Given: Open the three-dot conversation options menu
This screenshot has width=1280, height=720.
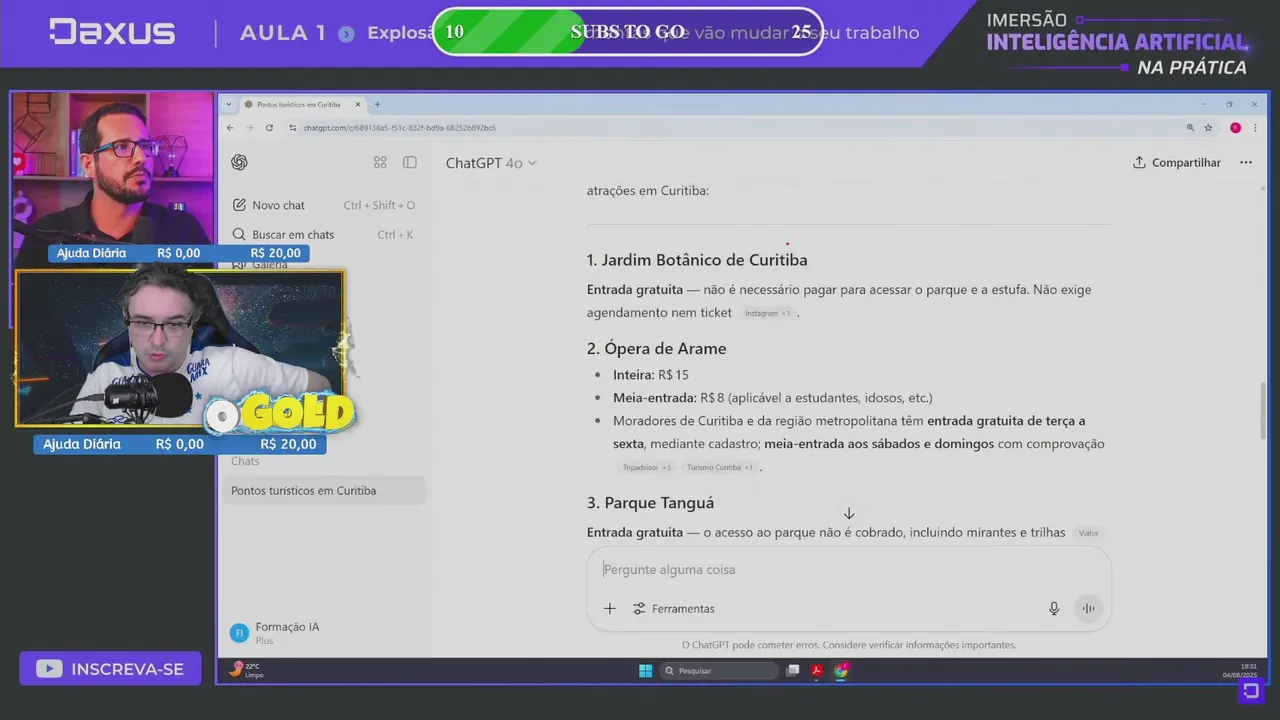Looking at the screenshot, I should 1245,162.
